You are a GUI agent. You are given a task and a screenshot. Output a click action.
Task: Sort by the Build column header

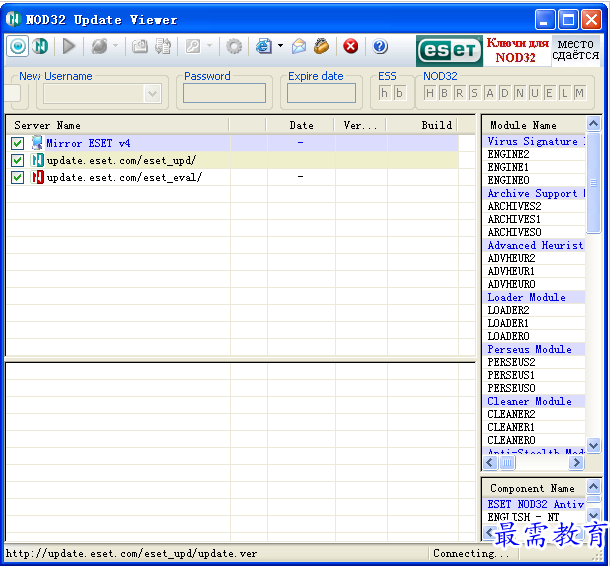[x=422, y=125]
